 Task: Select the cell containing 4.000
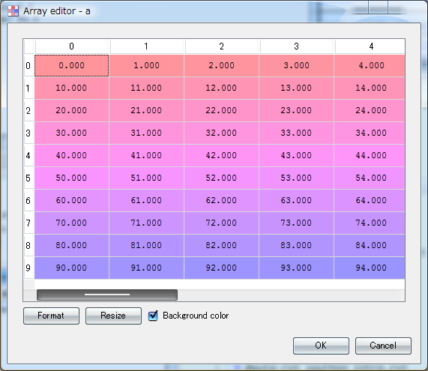click(x=370, y=66)
